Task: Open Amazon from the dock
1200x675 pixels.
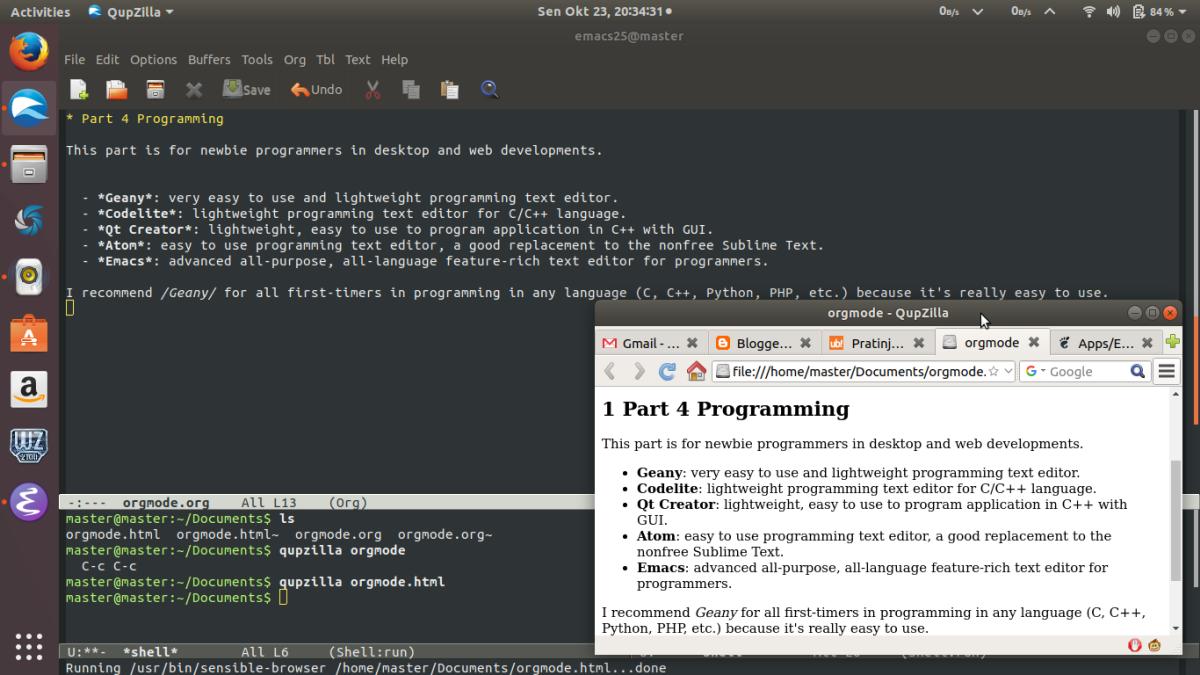Action: pos(29,389)
